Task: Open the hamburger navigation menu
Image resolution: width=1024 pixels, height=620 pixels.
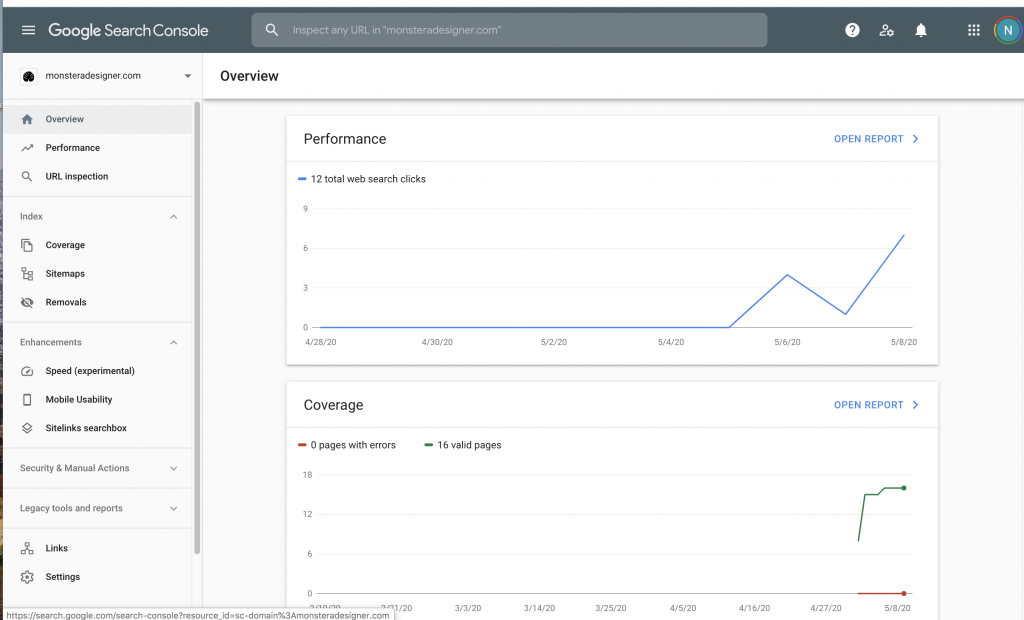Action: pyautogui.click(x=28, y=30)
